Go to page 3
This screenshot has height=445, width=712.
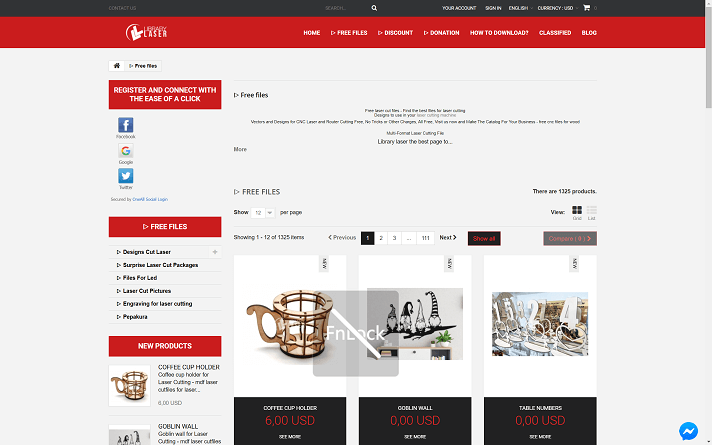[395, 238]
